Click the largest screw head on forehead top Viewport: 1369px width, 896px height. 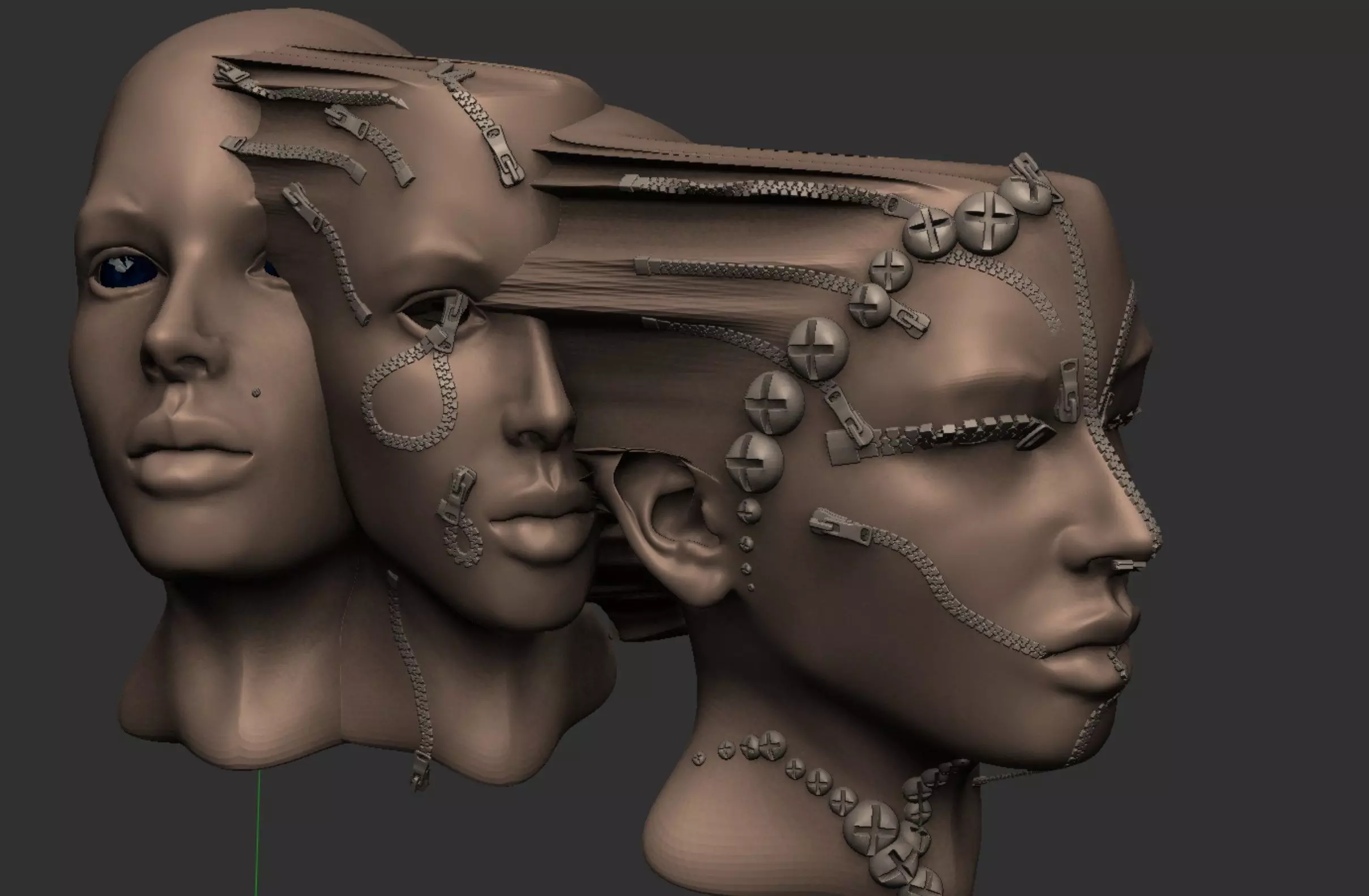click(987, 223)
